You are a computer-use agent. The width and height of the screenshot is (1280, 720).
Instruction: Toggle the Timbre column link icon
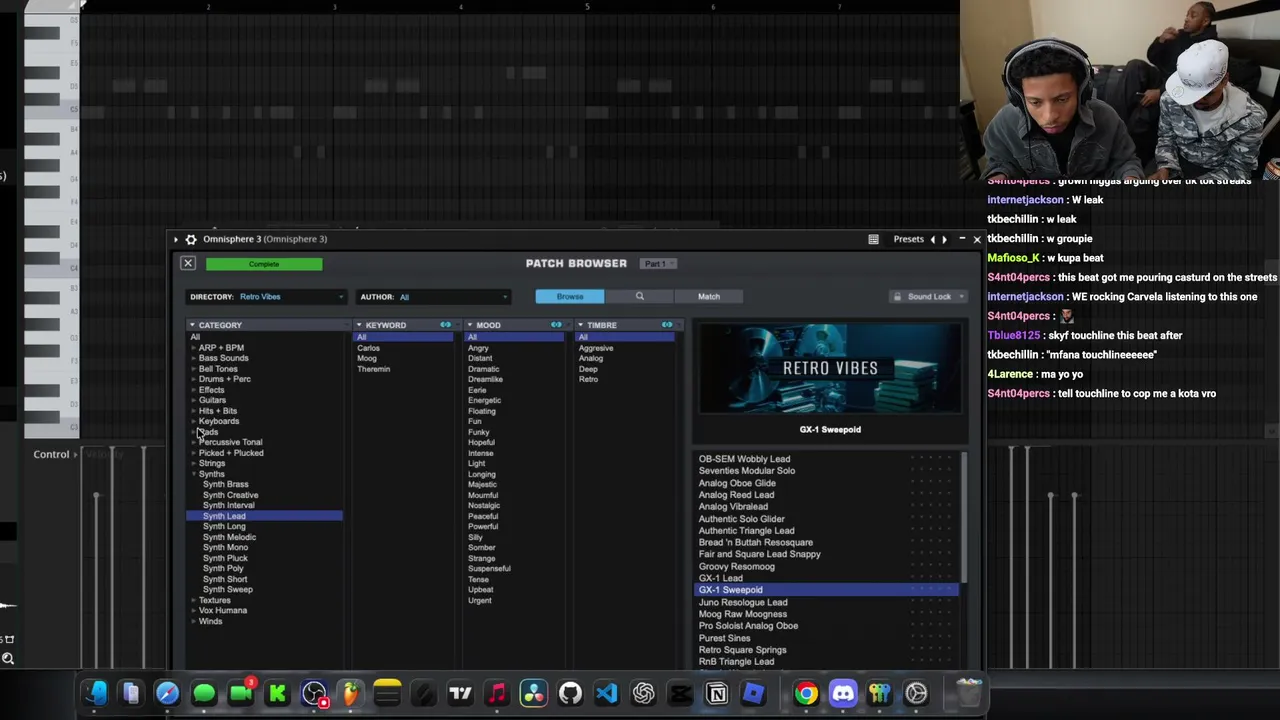click(x=667, y=325)
